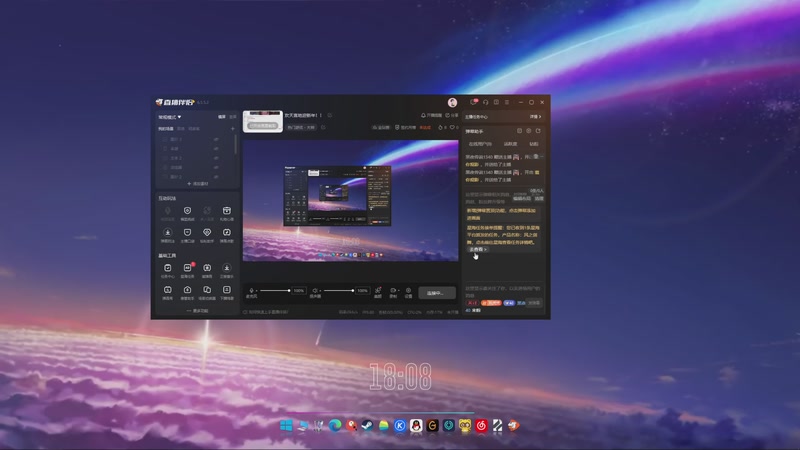Open the hamburger menu in title bar

(x=507, y=102)
